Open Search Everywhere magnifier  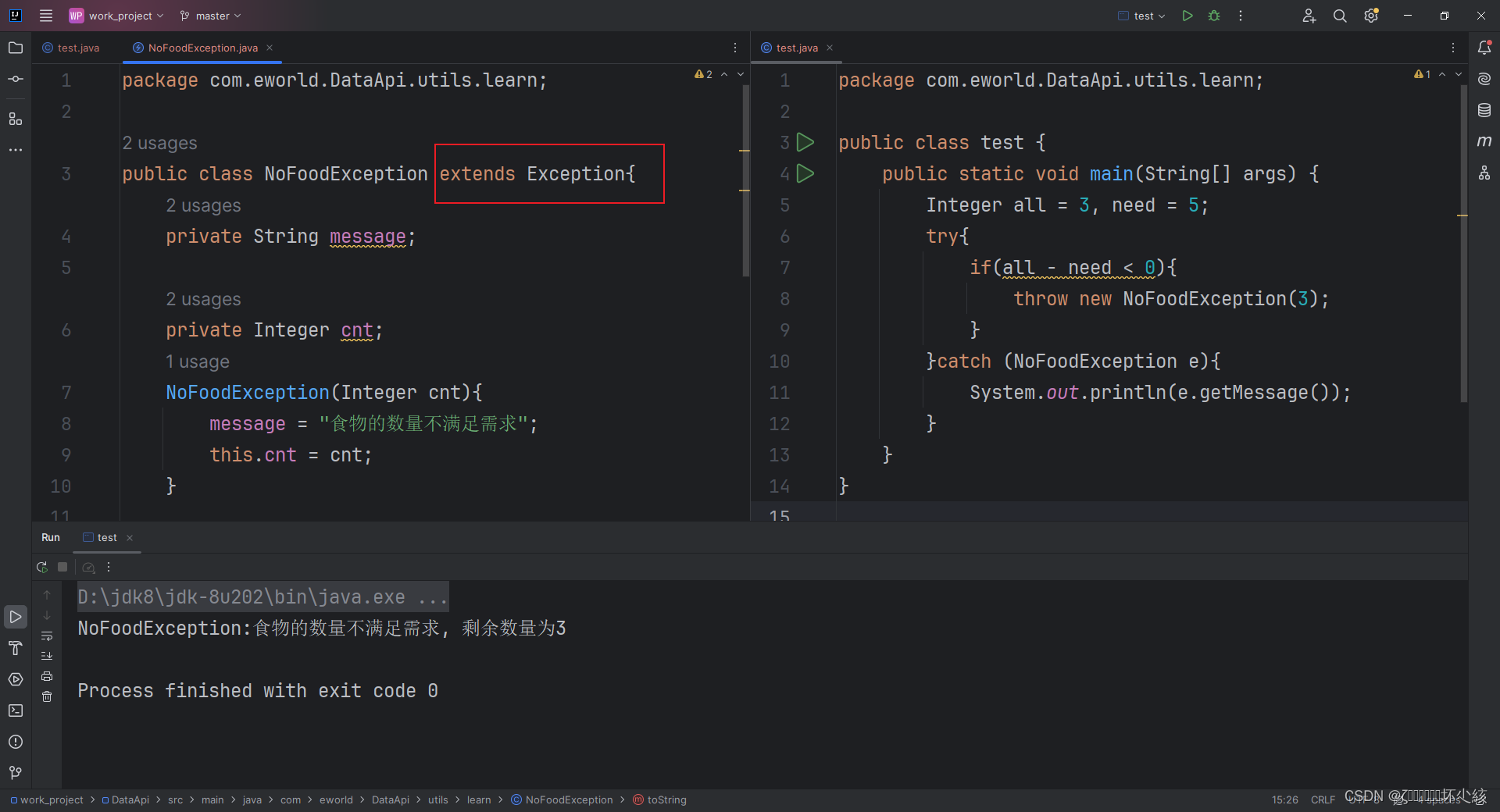1340,16
